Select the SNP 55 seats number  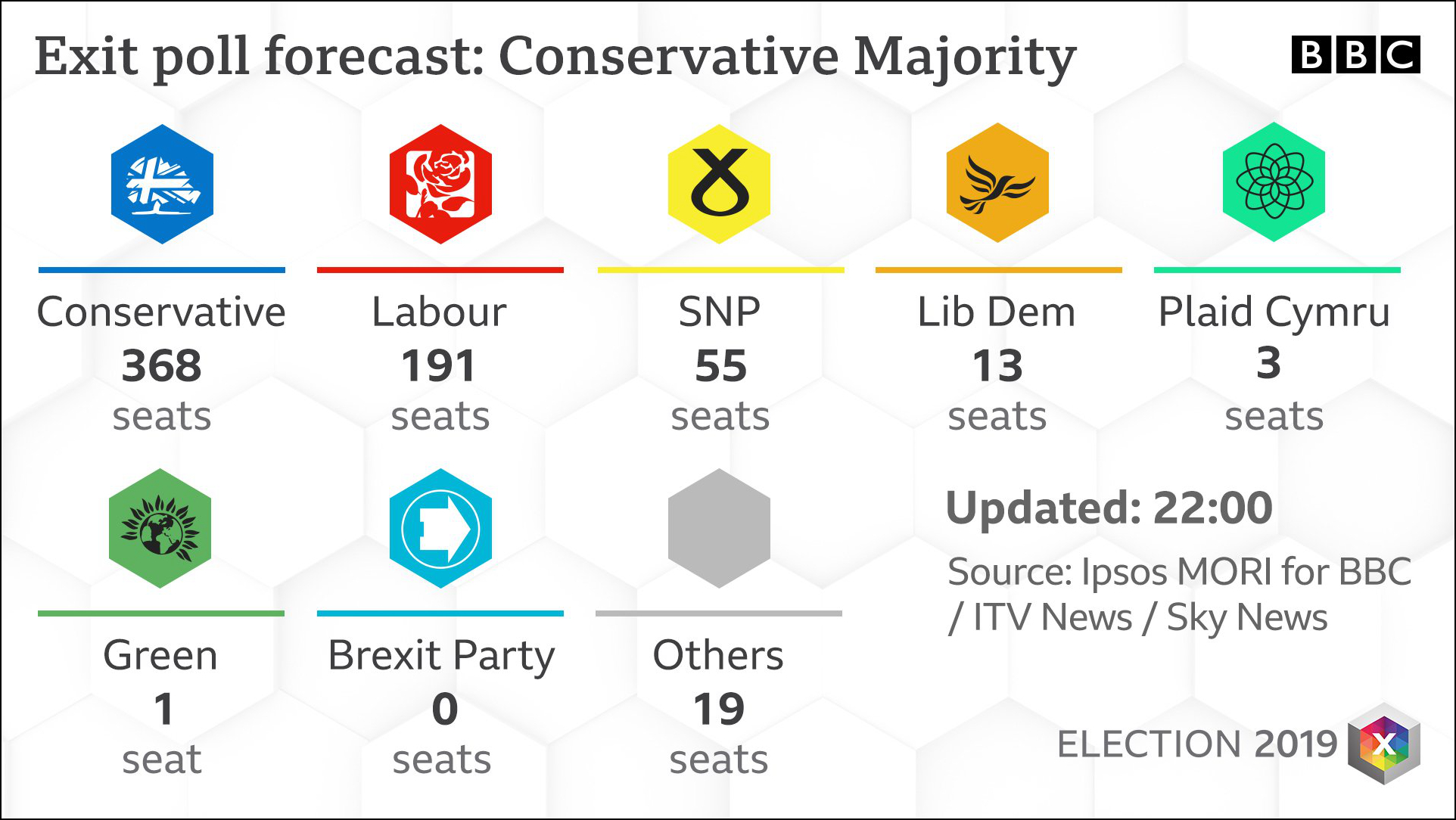720,366
